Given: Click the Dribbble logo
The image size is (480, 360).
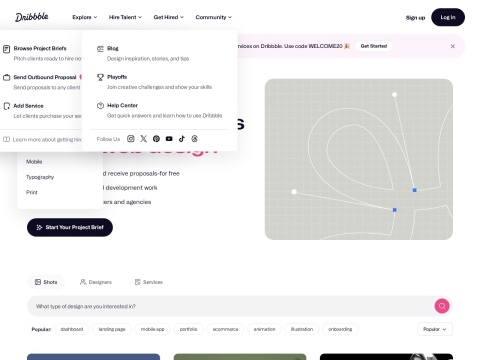Looking at the screenshot, I should [32, 17].
